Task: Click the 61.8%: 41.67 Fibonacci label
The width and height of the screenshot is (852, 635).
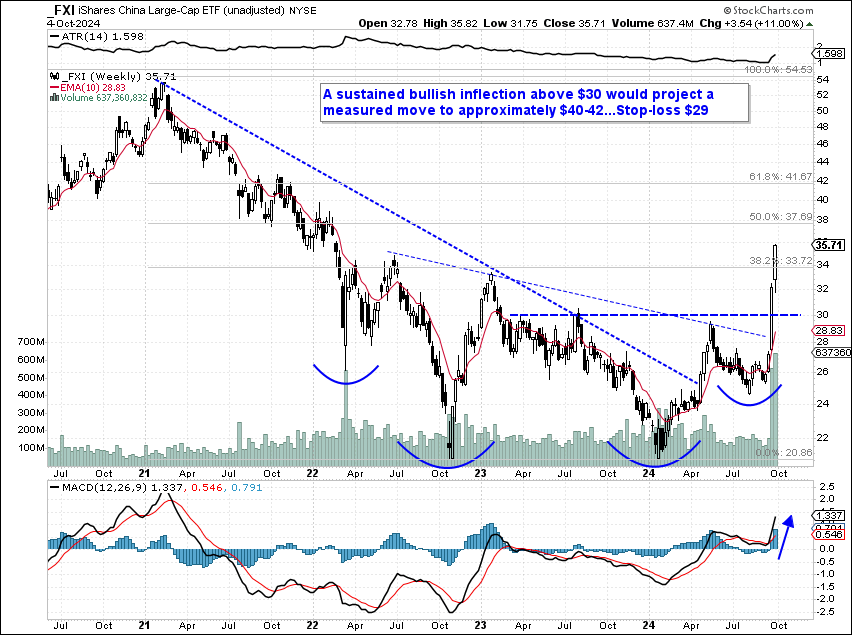Action: click(781, 177)
